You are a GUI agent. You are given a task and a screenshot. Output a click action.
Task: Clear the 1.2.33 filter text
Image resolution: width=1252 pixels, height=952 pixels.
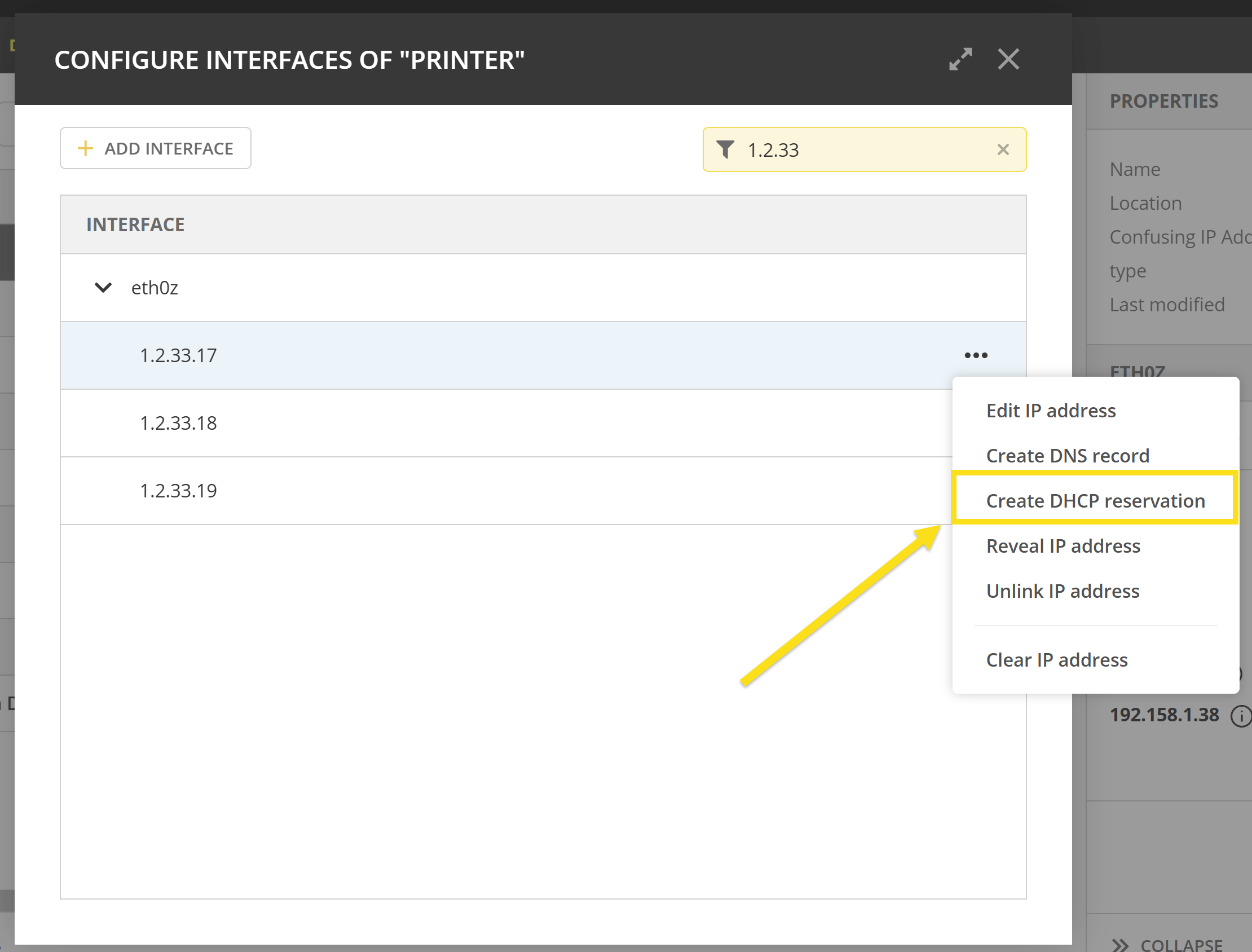click(x=1003, y=149)
